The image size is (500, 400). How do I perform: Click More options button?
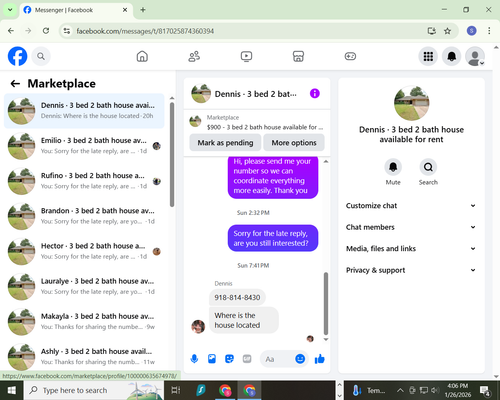(294, 143)
